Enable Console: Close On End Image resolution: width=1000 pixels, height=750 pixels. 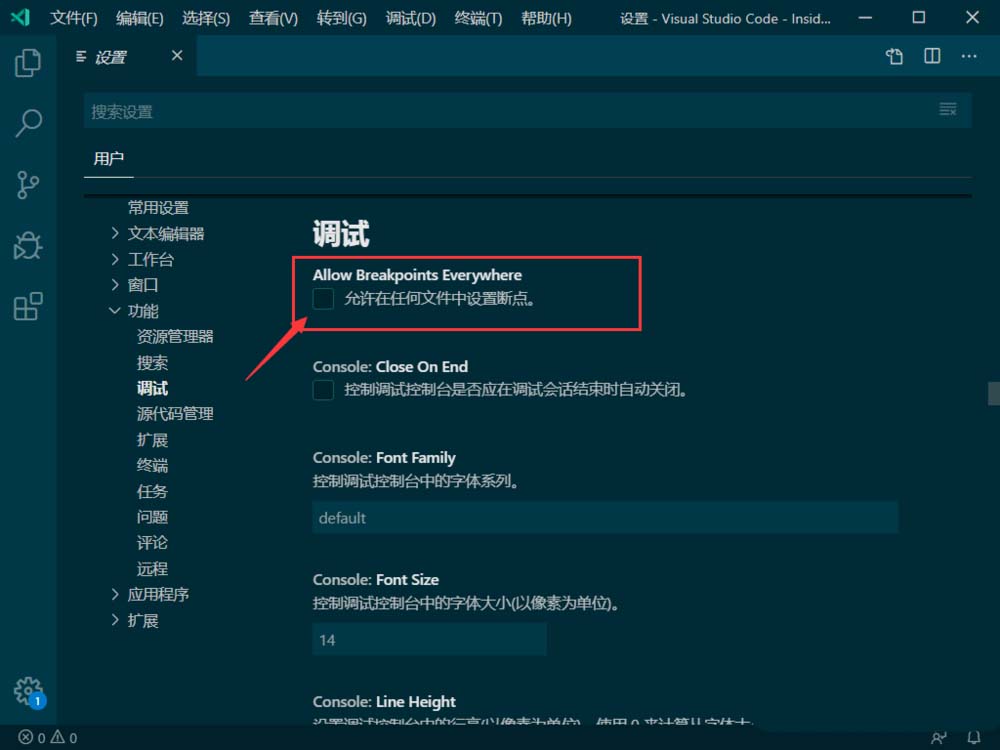coord(322,390)
